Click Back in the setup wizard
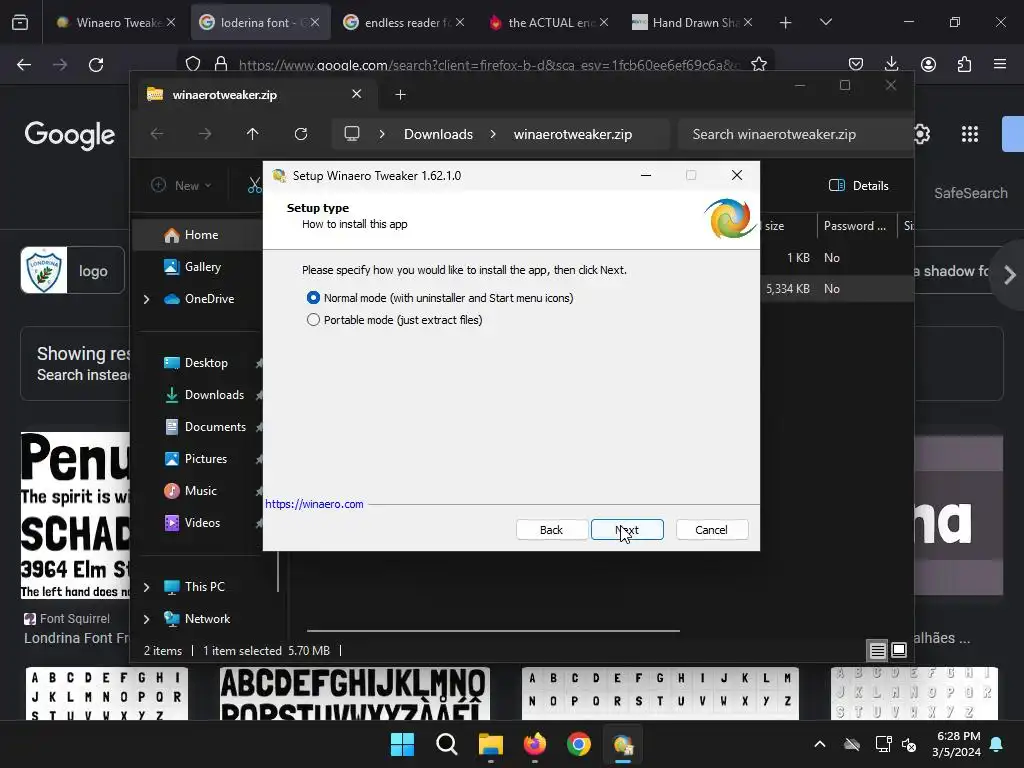 pos(551,530)
